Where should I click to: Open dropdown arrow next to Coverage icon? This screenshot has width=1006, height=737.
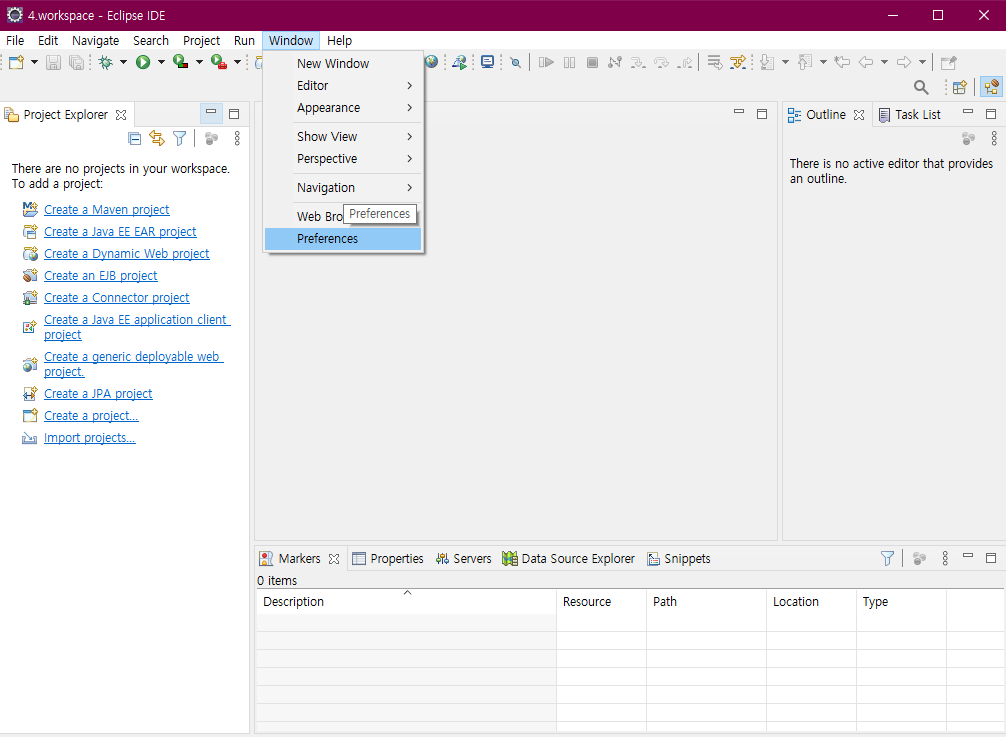tap(199, 62)
